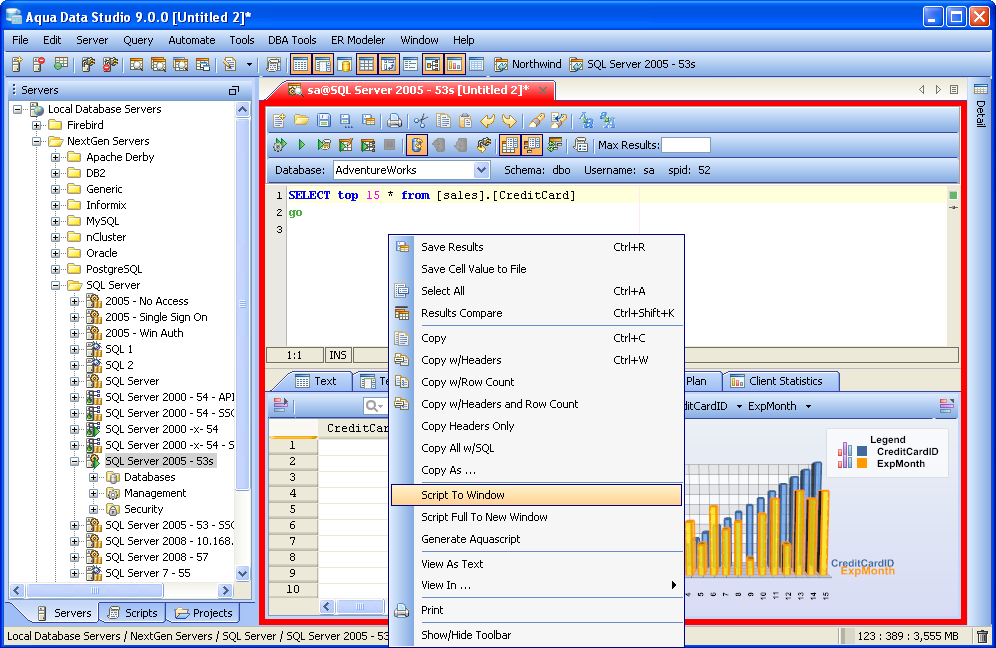Expand the MySQL folder node
996x648 pixels.
pyautogui.click(x=56, y=221)
